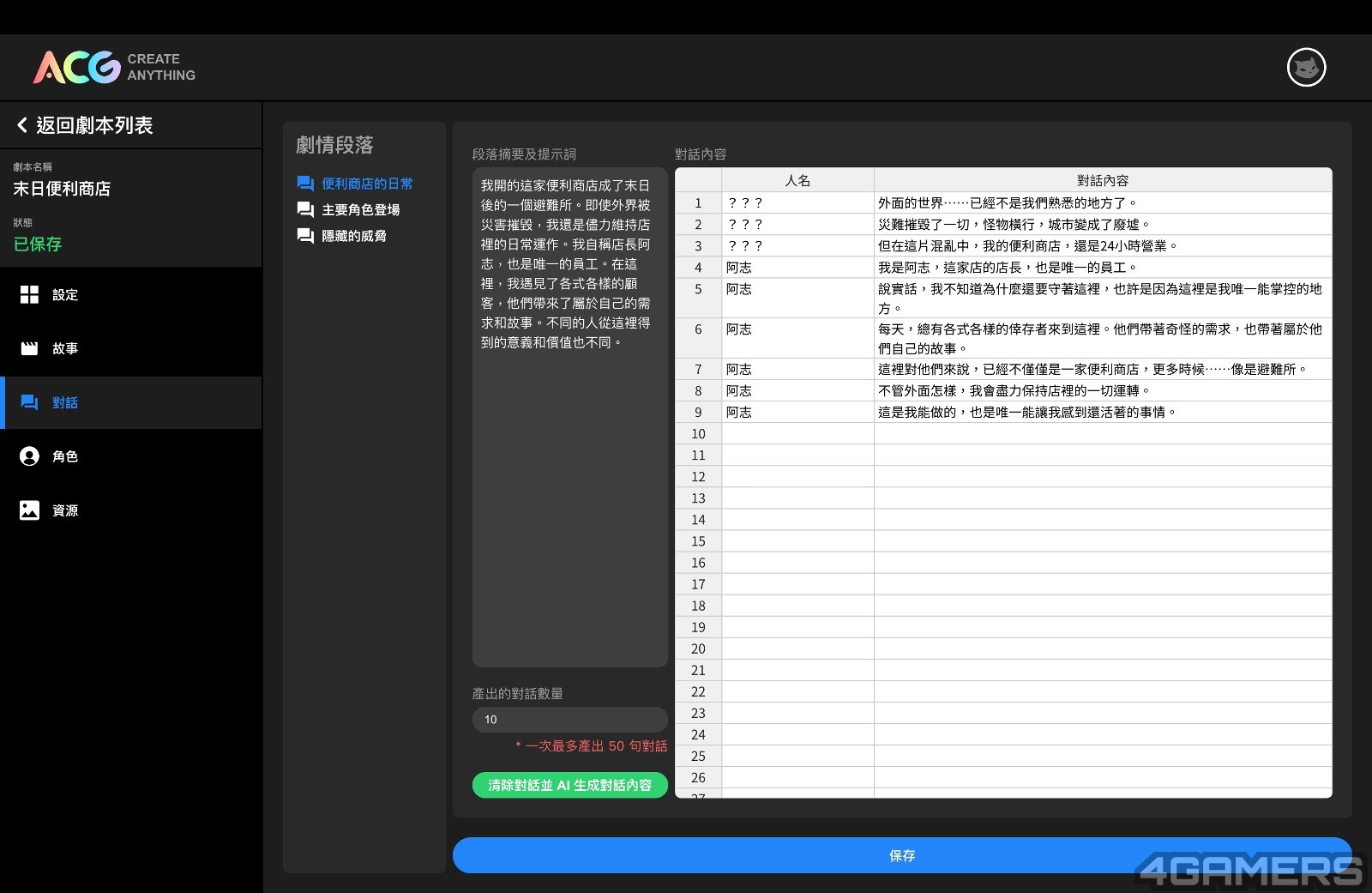Click dialogue cell starting '每天，總有各式各樣的倖存者'
This screenshot has height=893, width=1372.
(x=1103, y=338)
